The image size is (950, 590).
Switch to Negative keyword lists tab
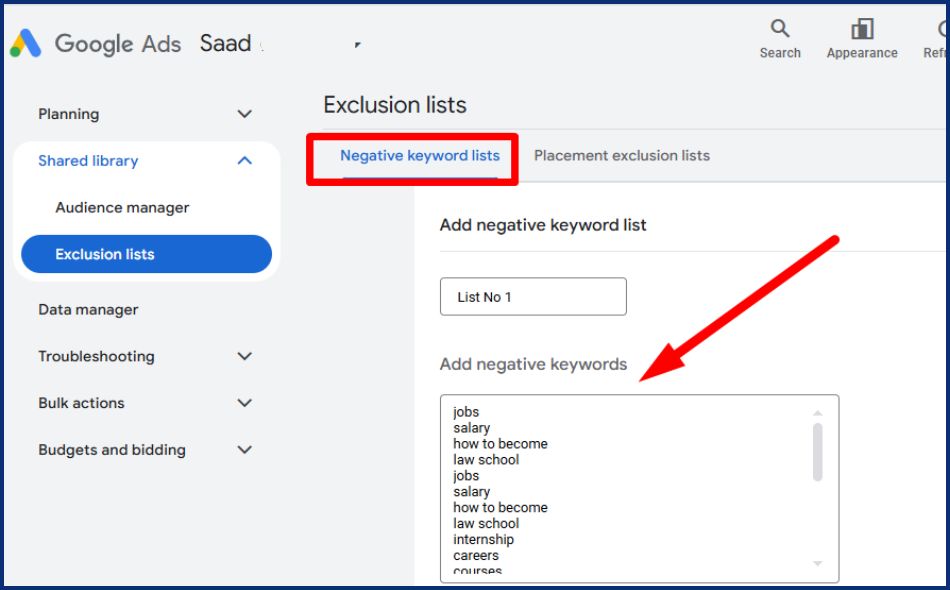click(419, 156)
